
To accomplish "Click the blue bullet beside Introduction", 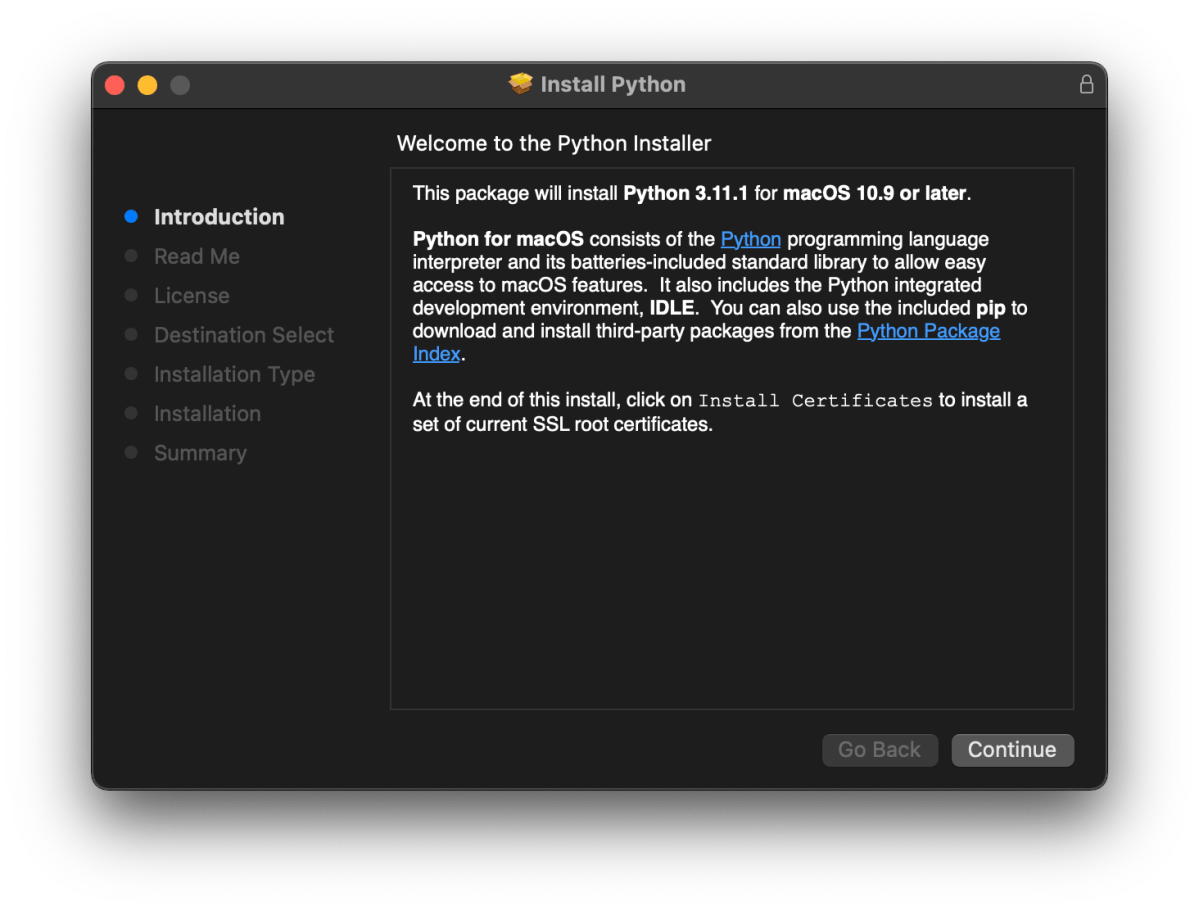I will [131, 216].
